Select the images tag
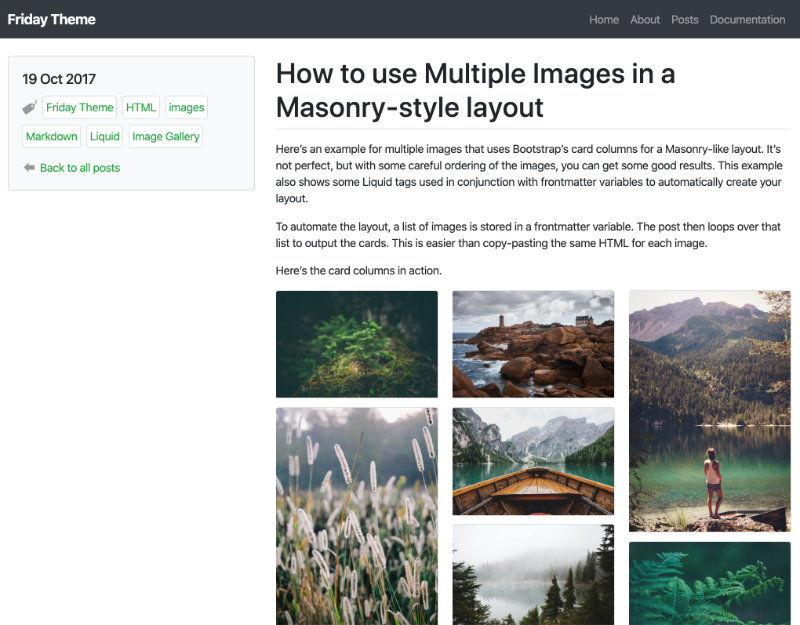The image size is (800, 625). point(186,107)
